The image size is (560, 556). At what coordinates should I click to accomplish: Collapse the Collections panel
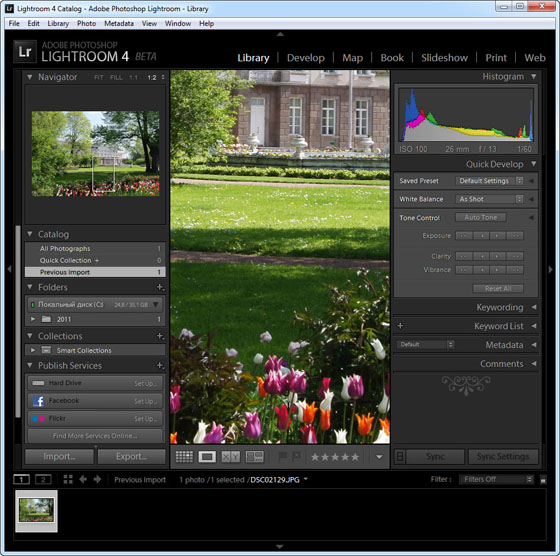point(30,336)
